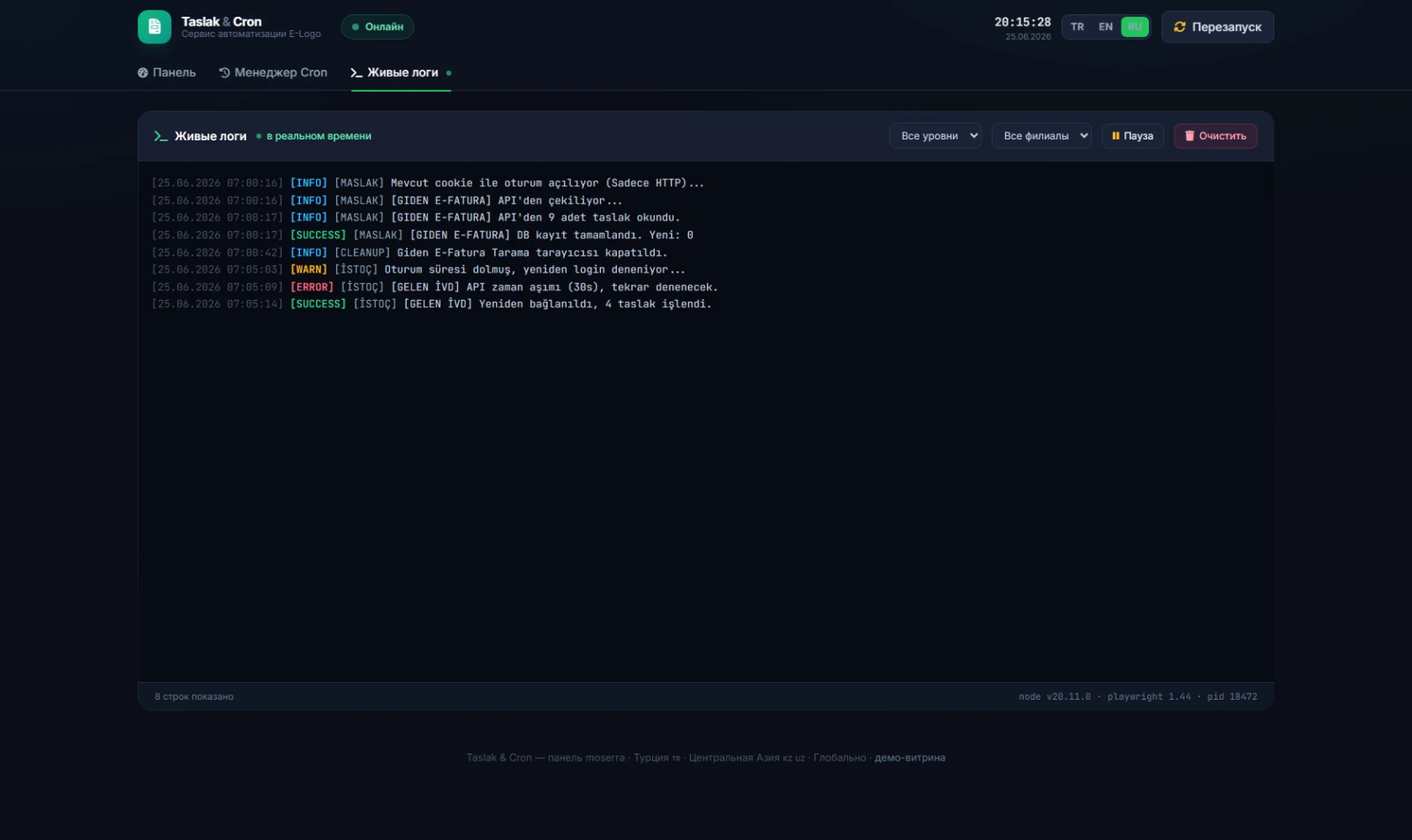This screenshot has height=840, width=1412.
Task: Click the terminal icon beside Живые логи heading
Action: click(161, 136)
